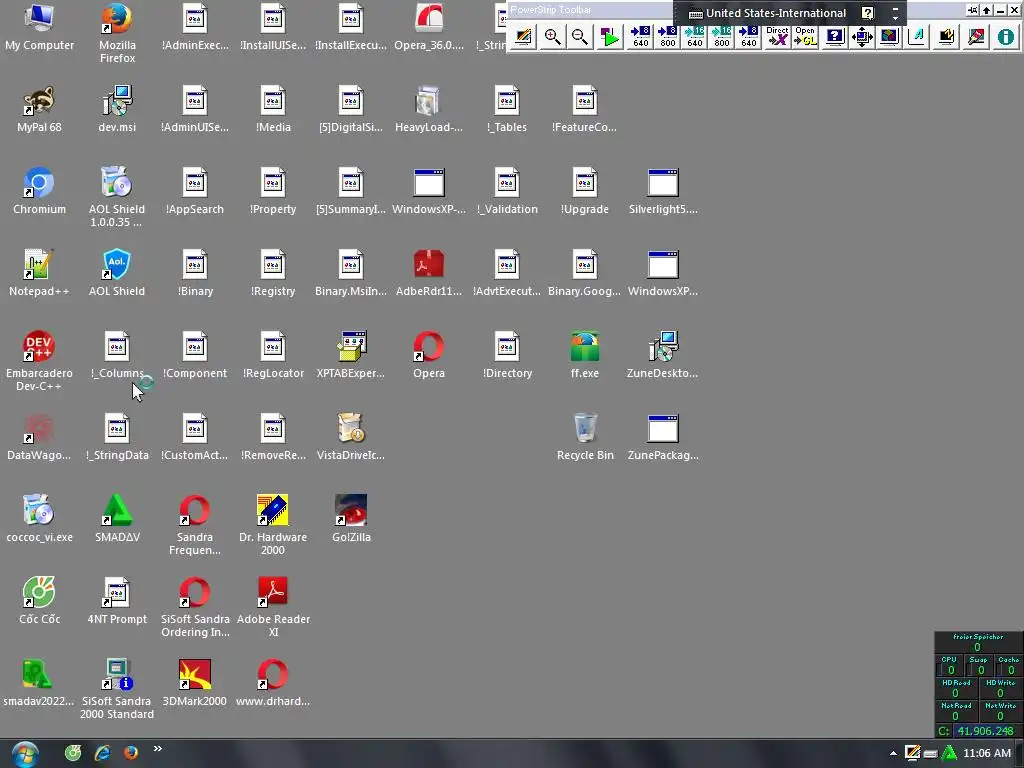Click the OpenGL button in PowerStrip toolbar
1024x768 pixels.
805,37
